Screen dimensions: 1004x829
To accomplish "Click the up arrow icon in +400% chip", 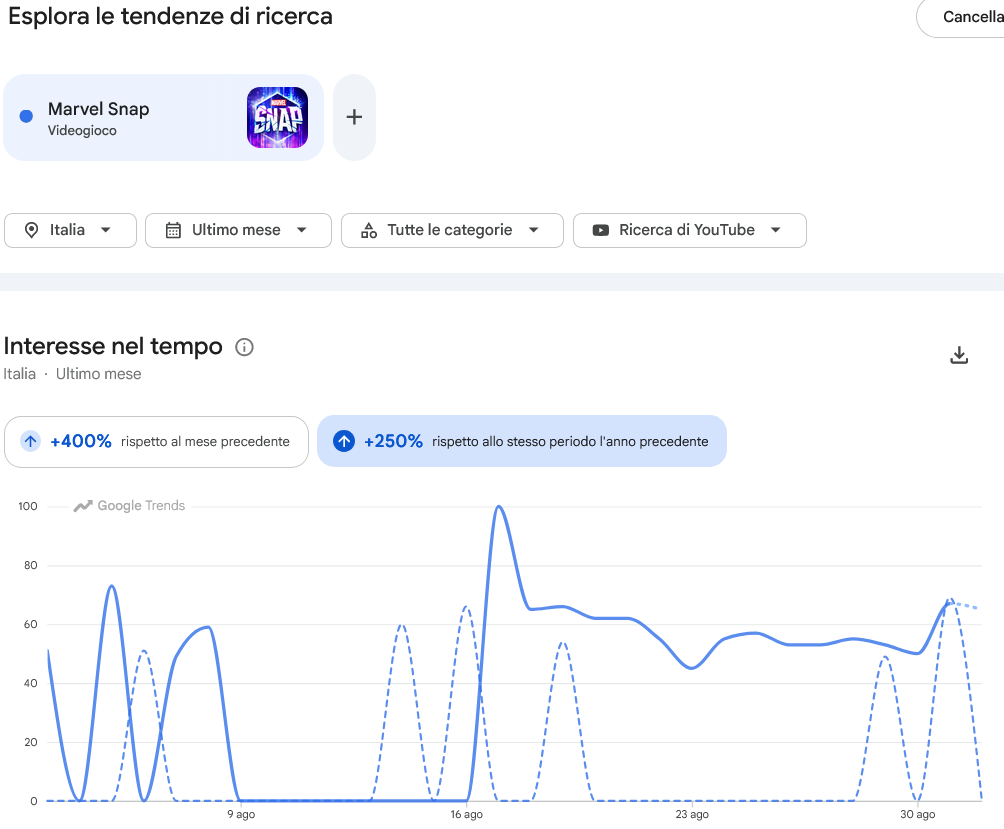I will (x=30, y=441).
